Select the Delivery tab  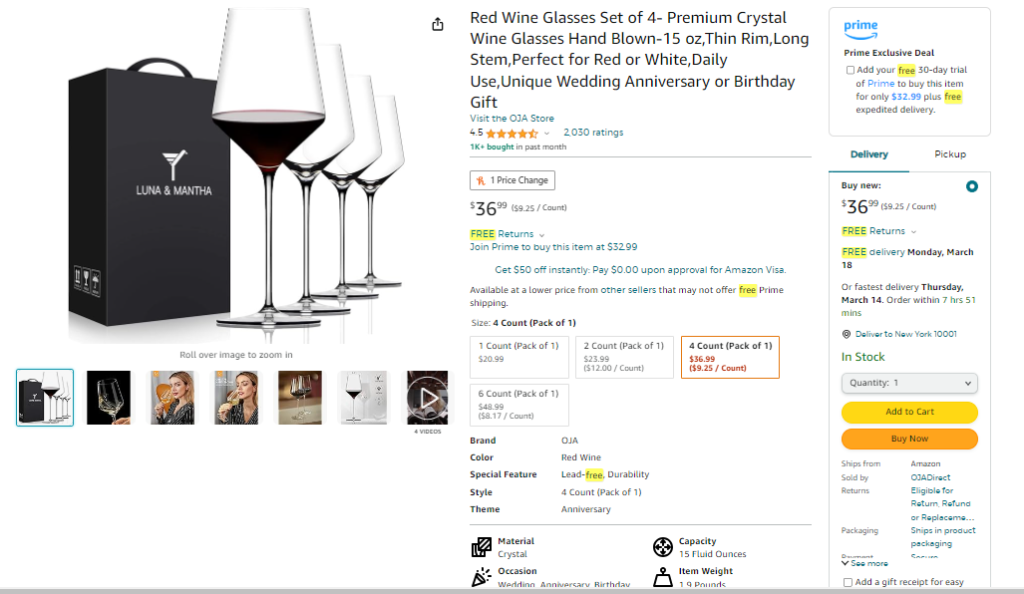869,154
